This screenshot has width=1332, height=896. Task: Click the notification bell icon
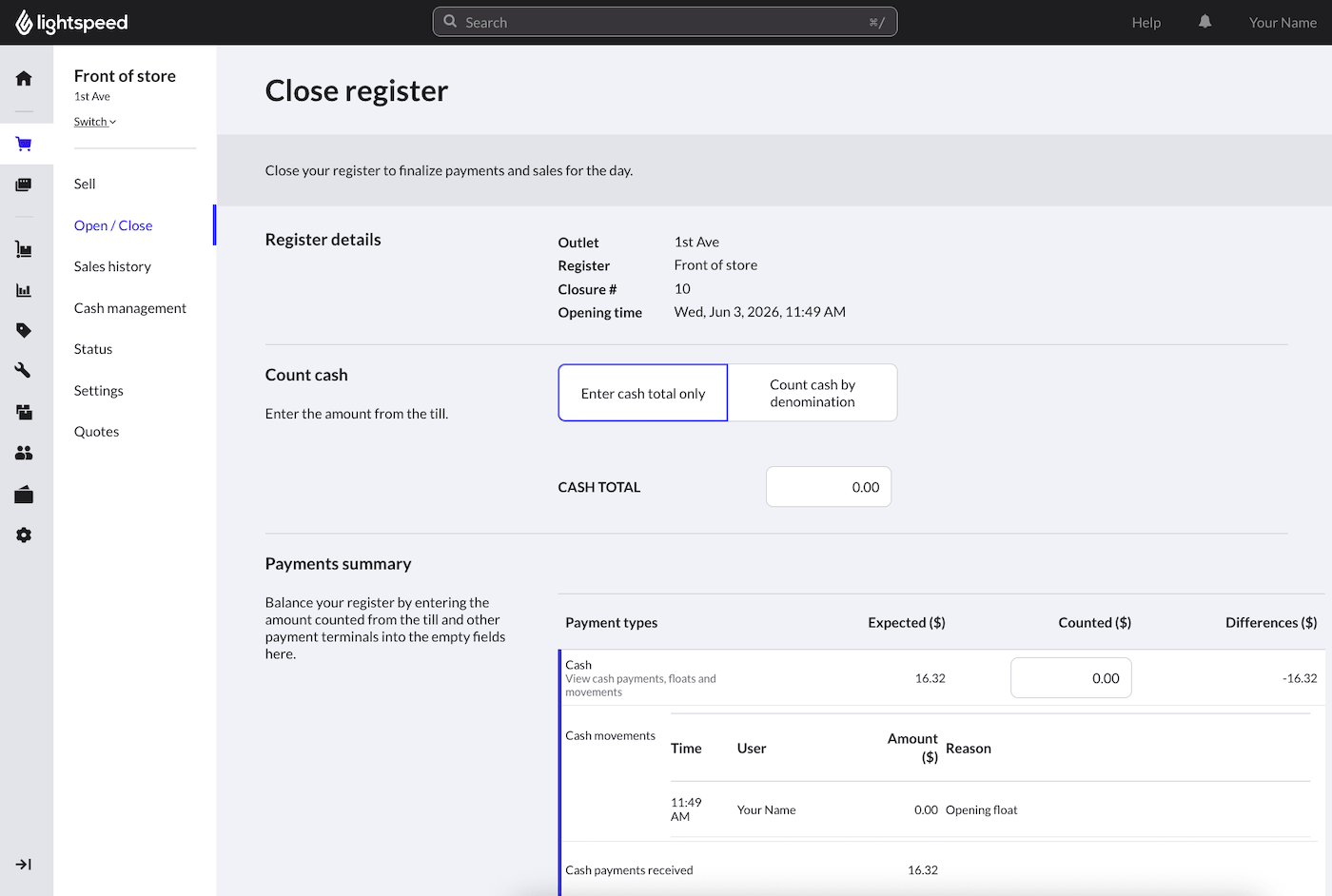(x=1205, y=22)
